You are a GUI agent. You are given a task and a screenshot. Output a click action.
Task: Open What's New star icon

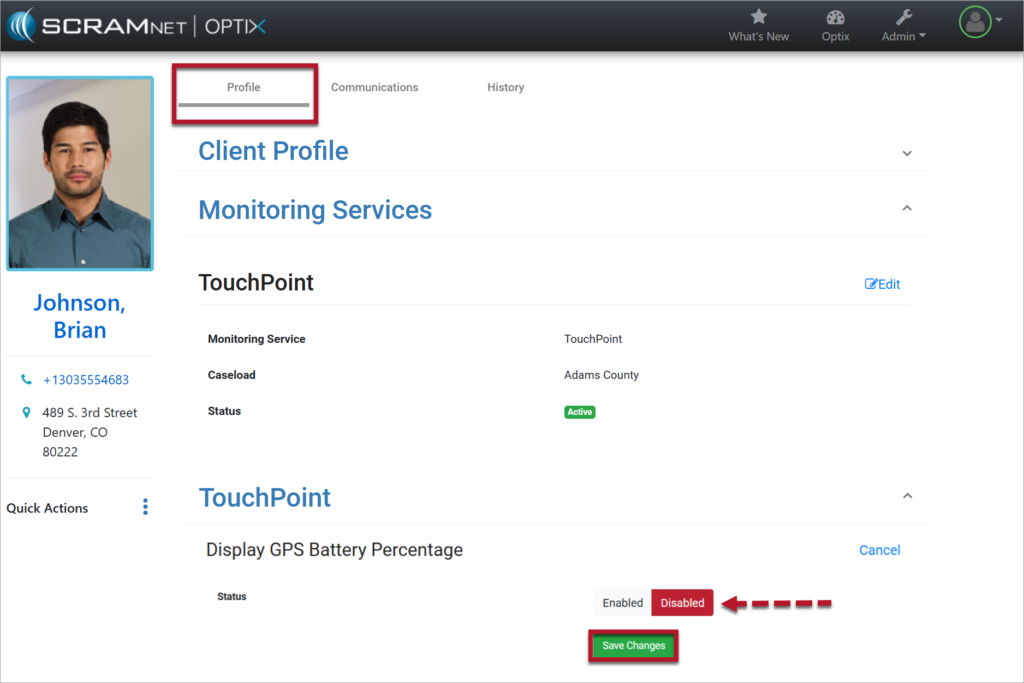click(758, 17)
